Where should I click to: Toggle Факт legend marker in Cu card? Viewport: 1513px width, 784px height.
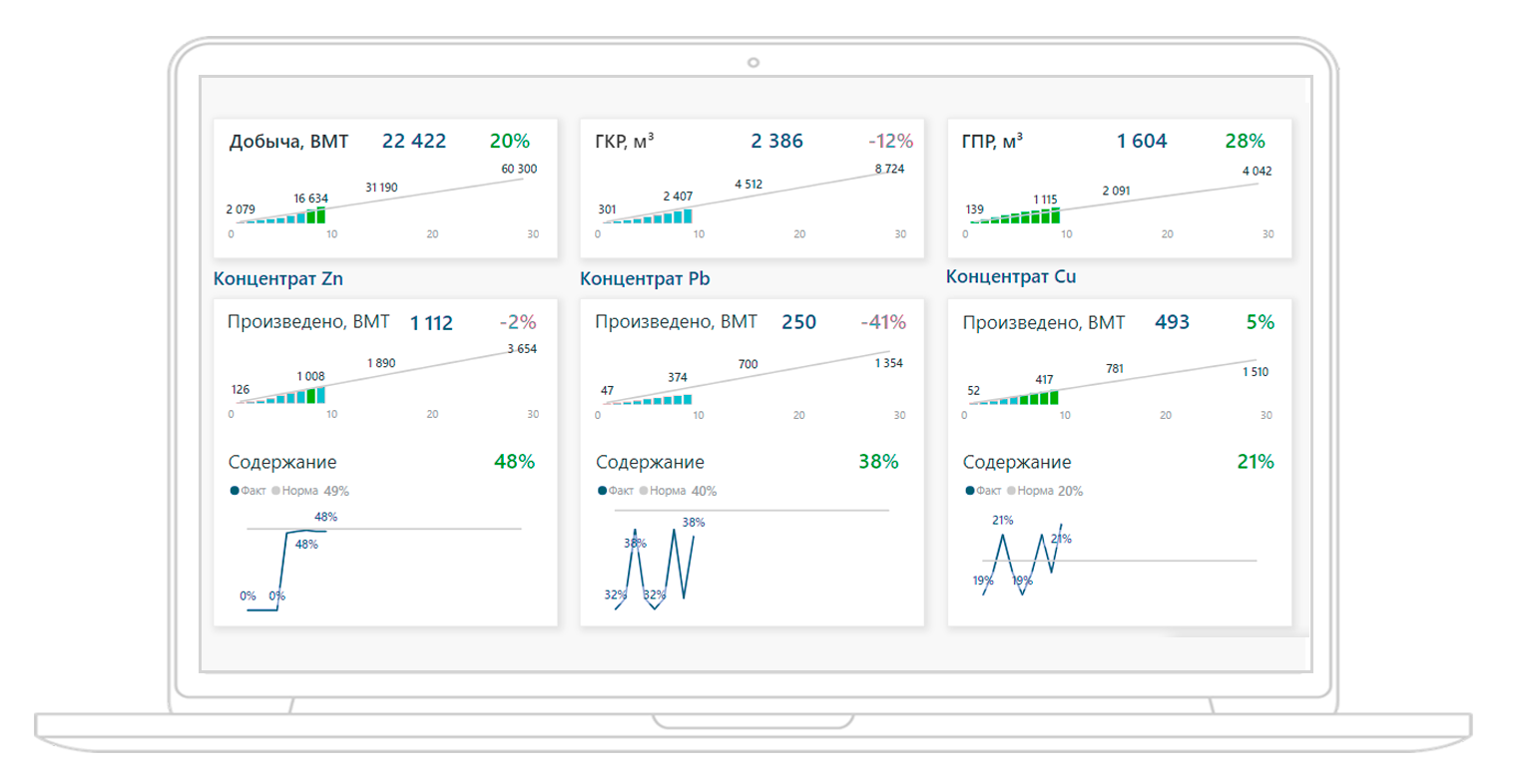pyautogui.click(x=970, y=491)
